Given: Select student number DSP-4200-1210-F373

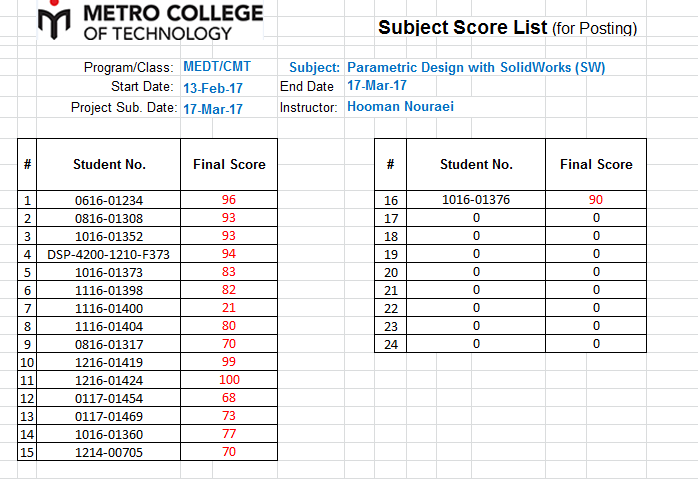Looking at the screenshot, I should [x=109, y=254].
